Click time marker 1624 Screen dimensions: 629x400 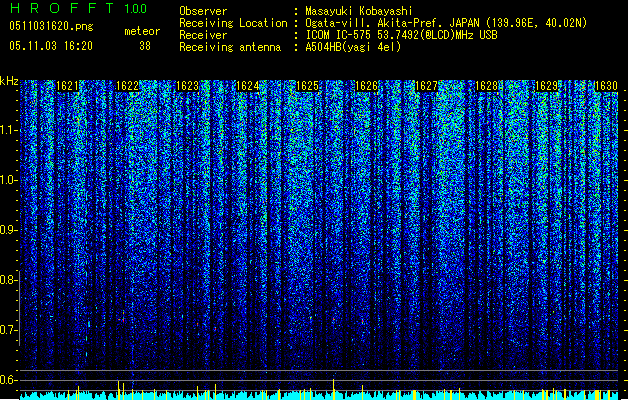247,86
